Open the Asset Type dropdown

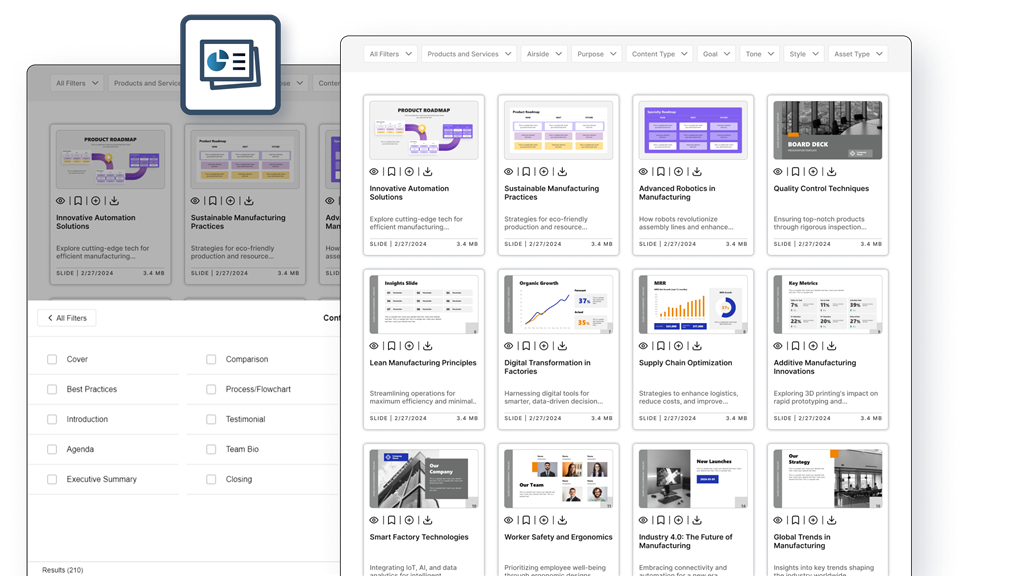pos(857,54)
